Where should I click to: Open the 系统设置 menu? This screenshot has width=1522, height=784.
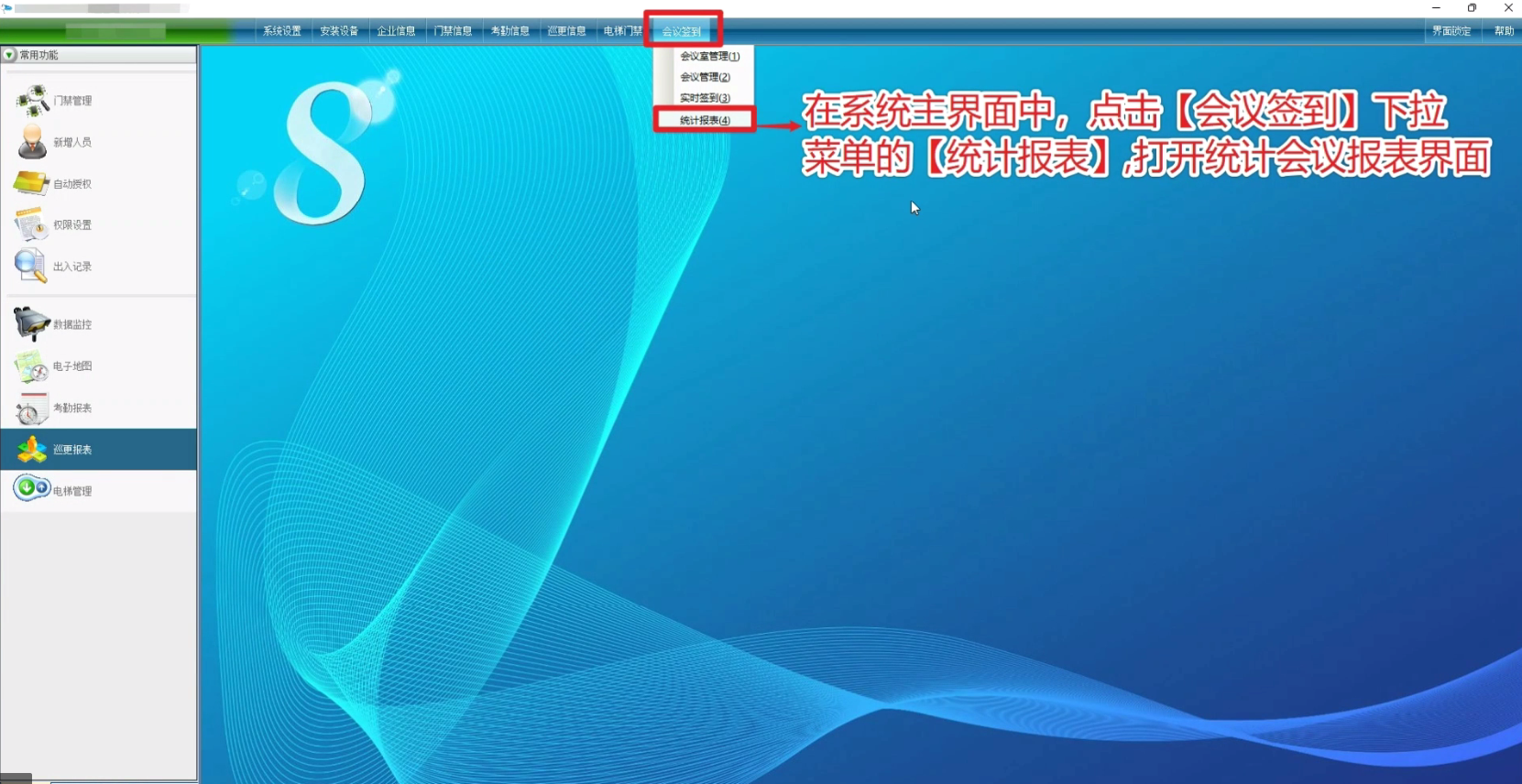(281, 31)
